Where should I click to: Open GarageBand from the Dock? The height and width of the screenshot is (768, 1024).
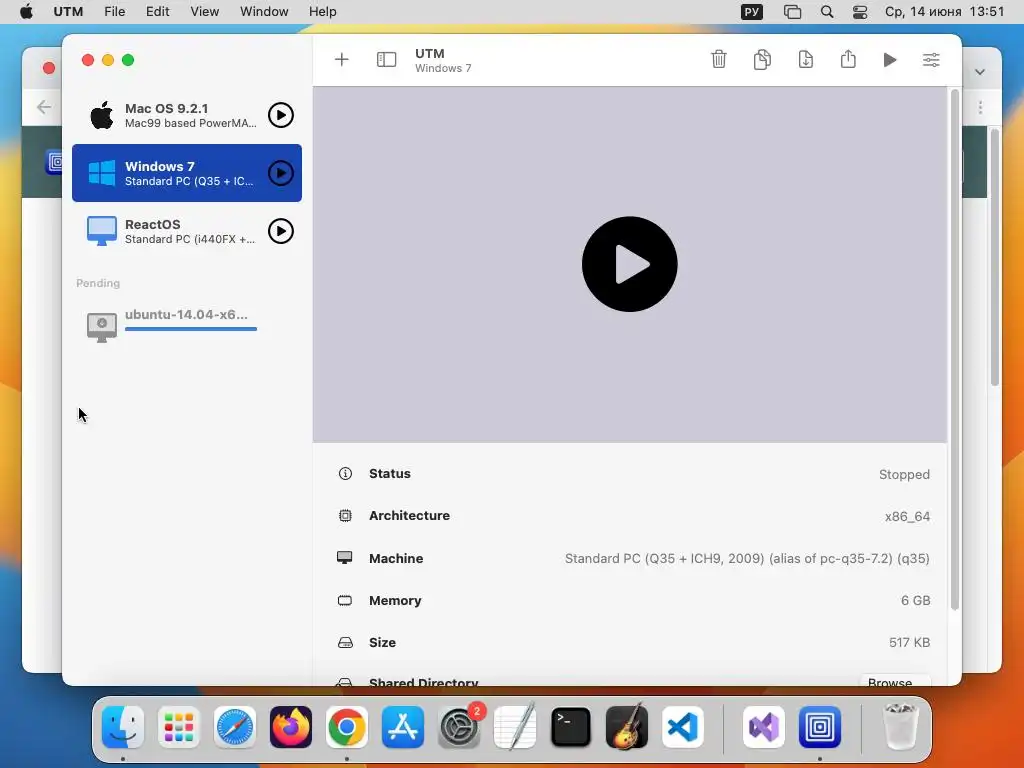click(x=627, y=727)
